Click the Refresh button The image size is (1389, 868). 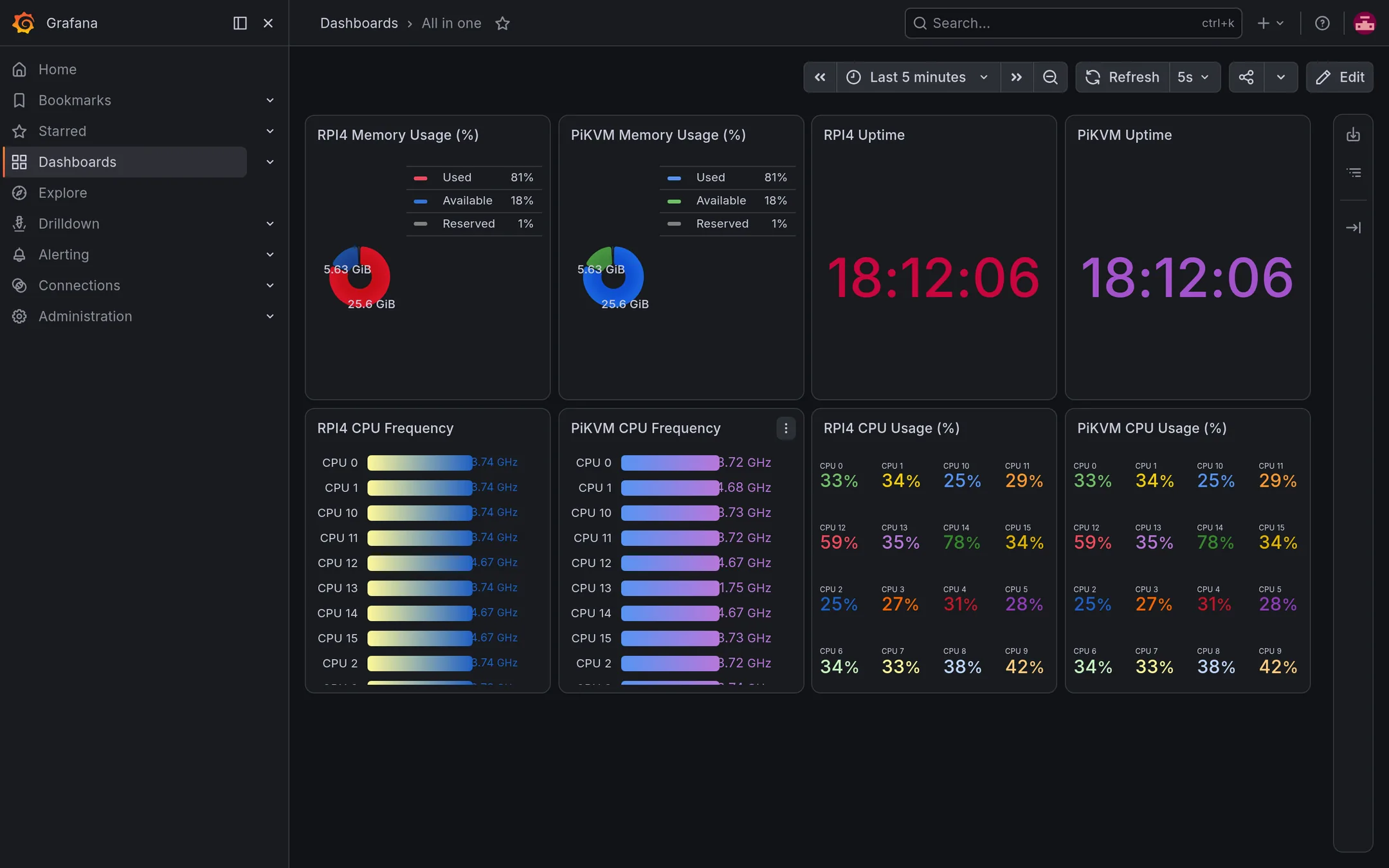pos(1122,77)
